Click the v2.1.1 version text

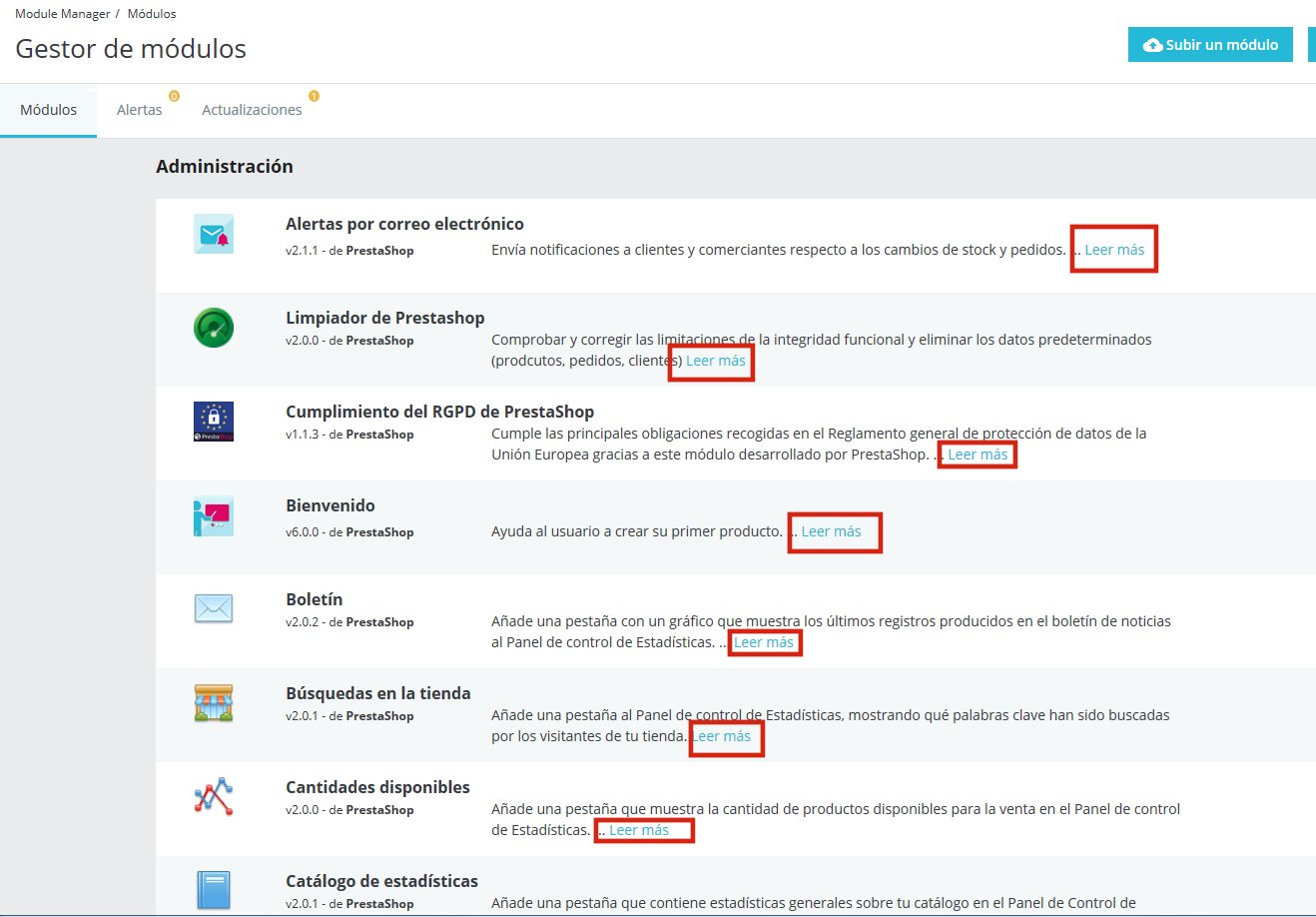click(x=302, y=251)
